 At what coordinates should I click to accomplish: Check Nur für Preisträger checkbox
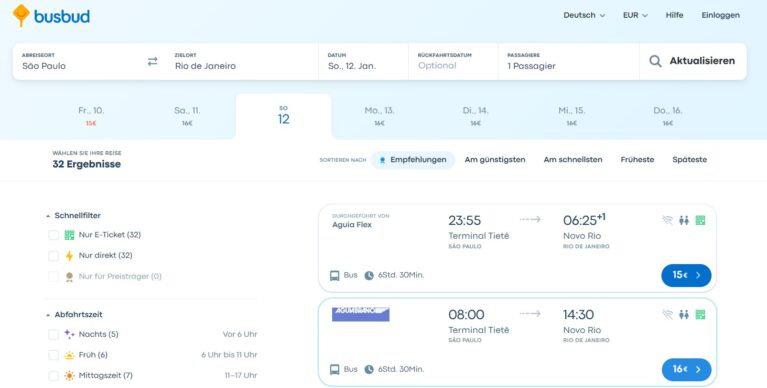click(53, 276)
